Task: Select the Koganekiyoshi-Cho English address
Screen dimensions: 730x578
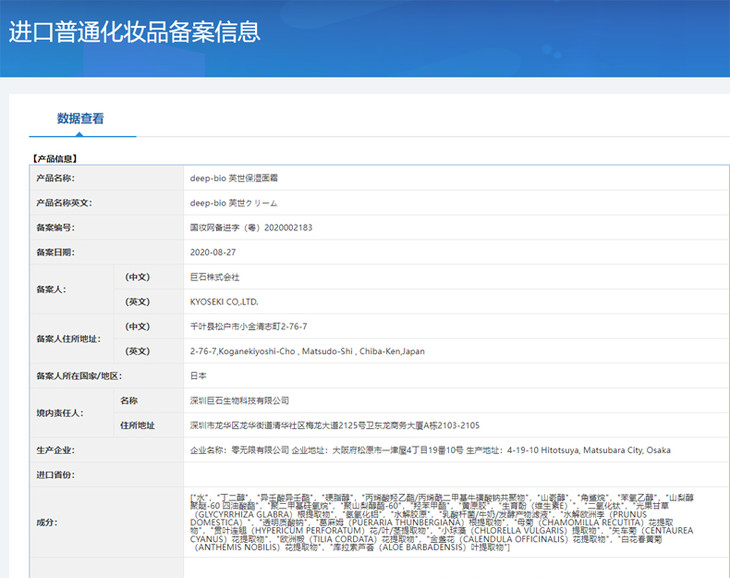Action: click(x=307, y=351)
